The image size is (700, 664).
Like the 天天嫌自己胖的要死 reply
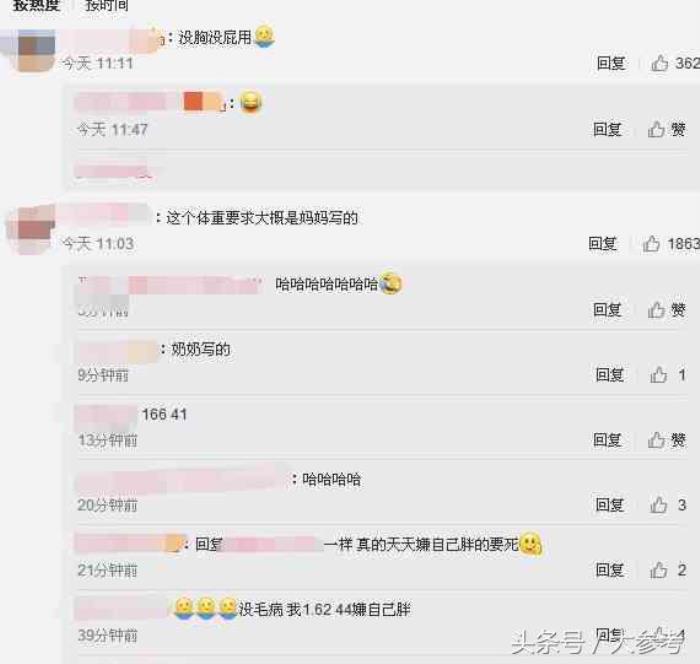tap(658, 570)
